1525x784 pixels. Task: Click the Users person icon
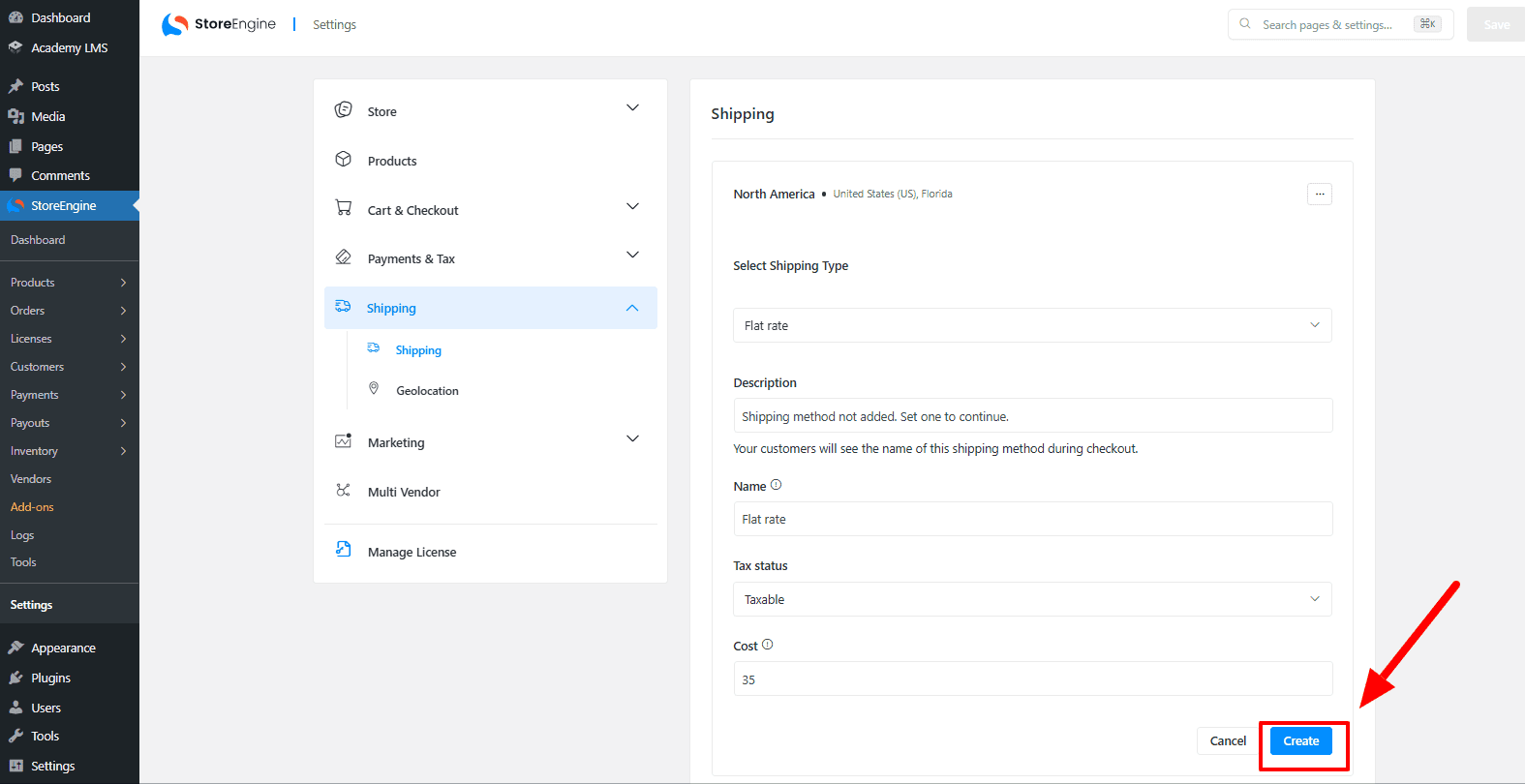tap(15, 708)
